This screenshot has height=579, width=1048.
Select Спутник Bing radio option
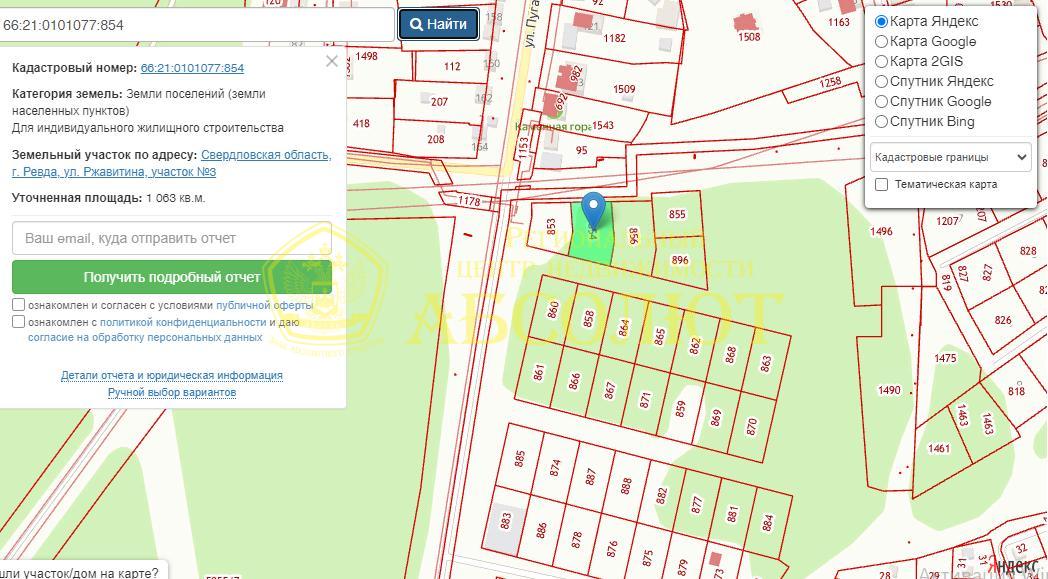882,122
